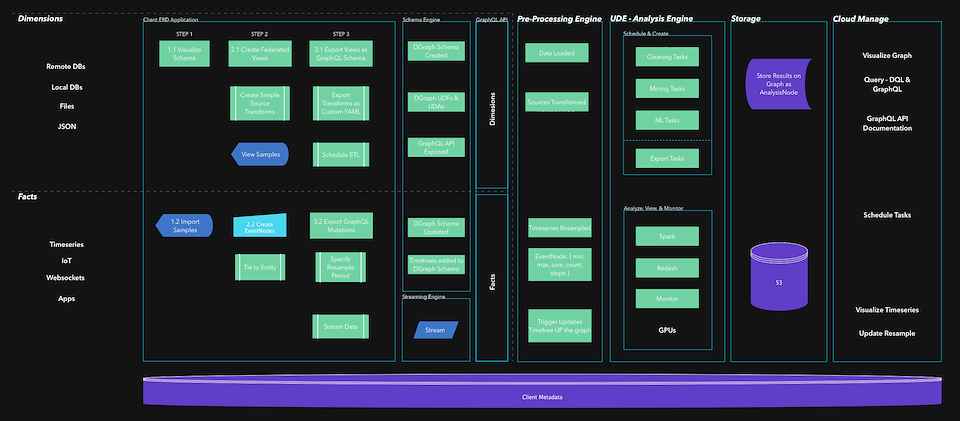Click GraphQL API Documentation text
This screenshot has width=960, height=421.
coord(887,124)
